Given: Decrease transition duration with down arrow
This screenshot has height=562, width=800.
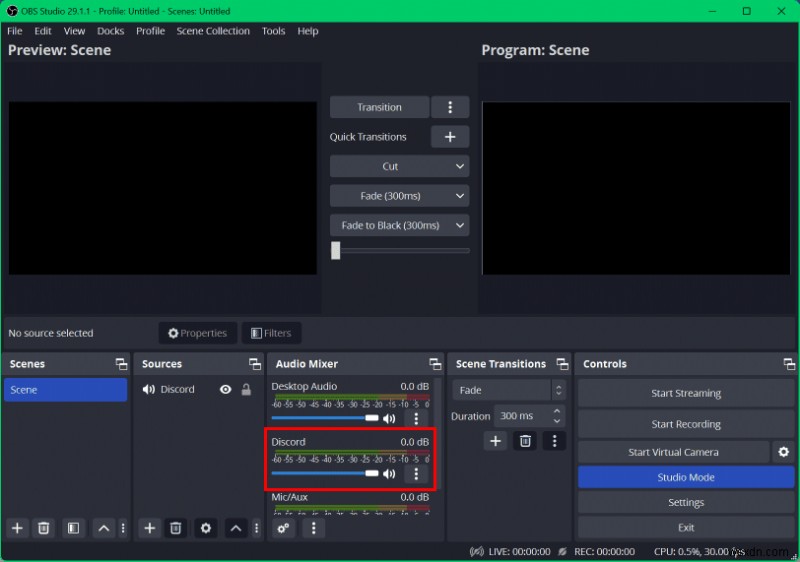Looking at the screenshot, I should point(557,421).
